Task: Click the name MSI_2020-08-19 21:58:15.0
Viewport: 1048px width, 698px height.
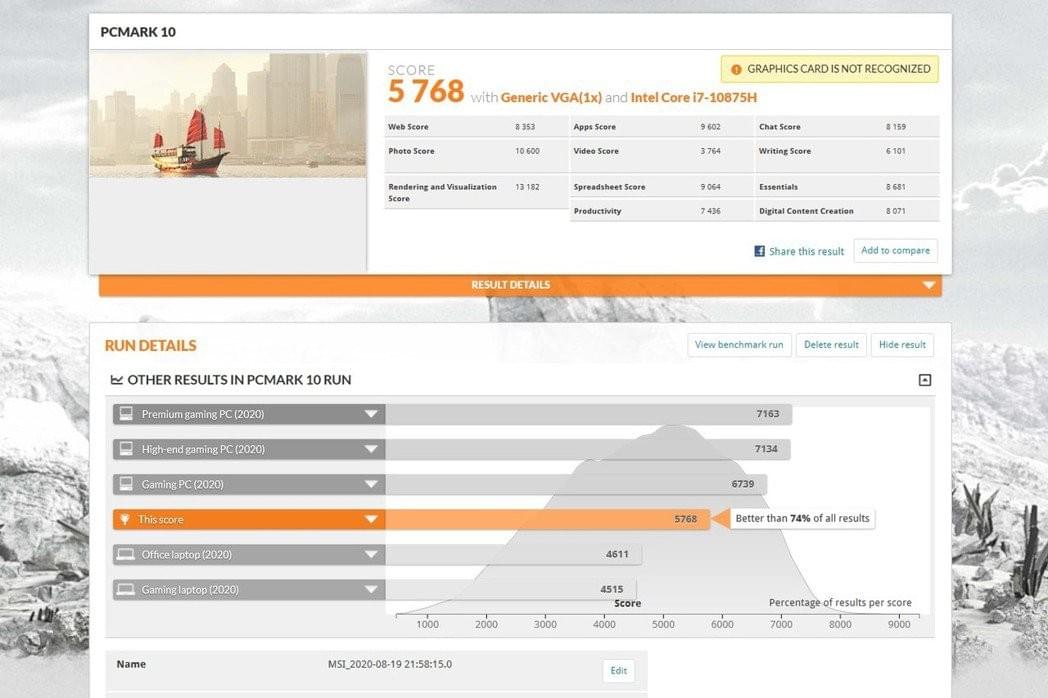Action: [390, 664]
